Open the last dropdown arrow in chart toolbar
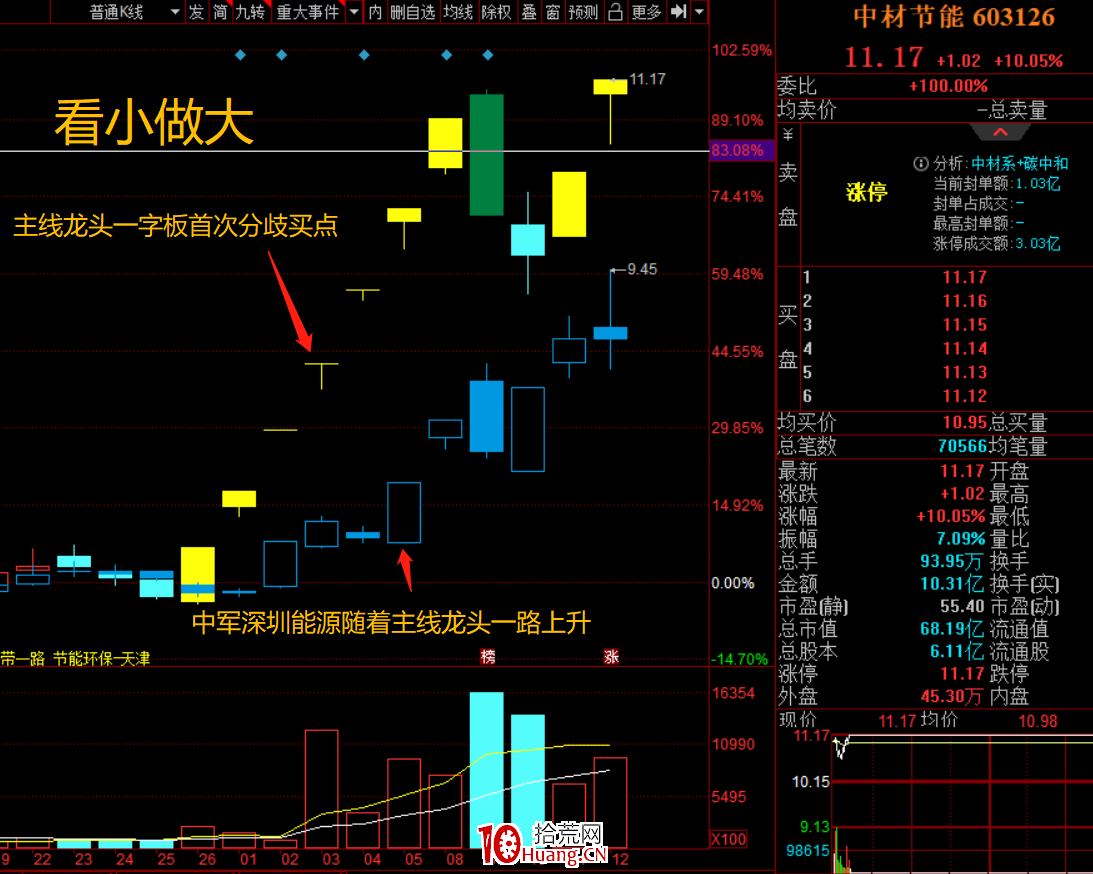This screenshot has height=874, width=1093. [x=699, y=13]
